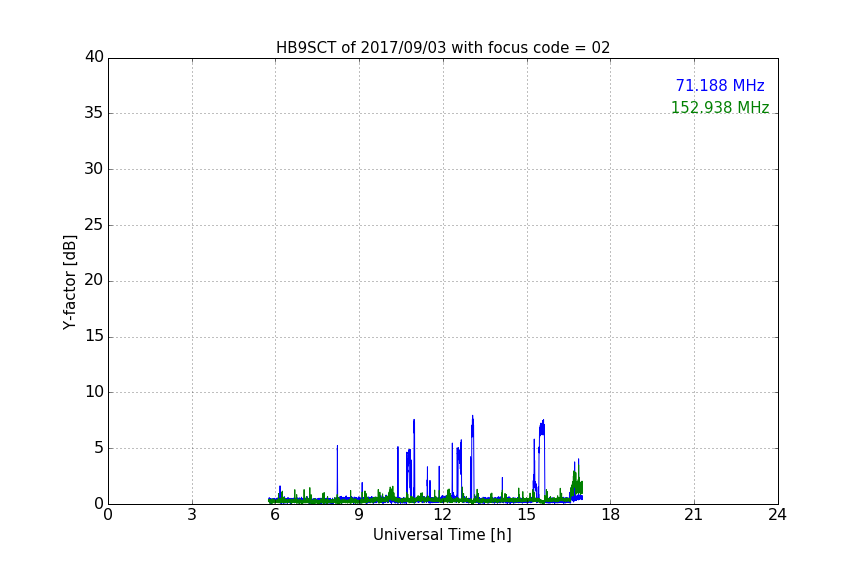
Task: Select the blue '71.188 MHz' legend label
Action: 720,86
